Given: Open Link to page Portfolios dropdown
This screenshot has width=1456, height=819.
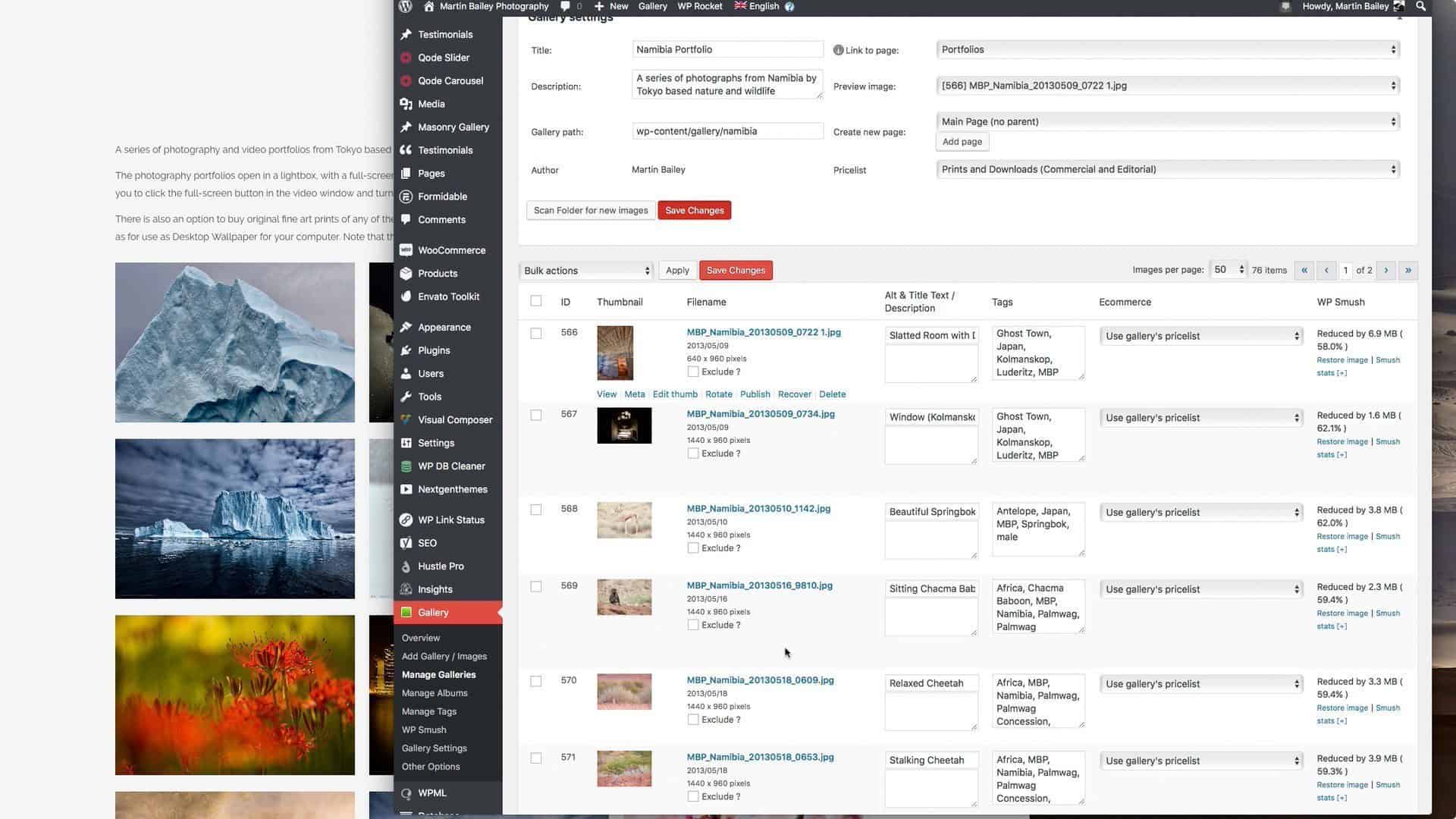Looking at the screenshot, I should [1166, 49].
